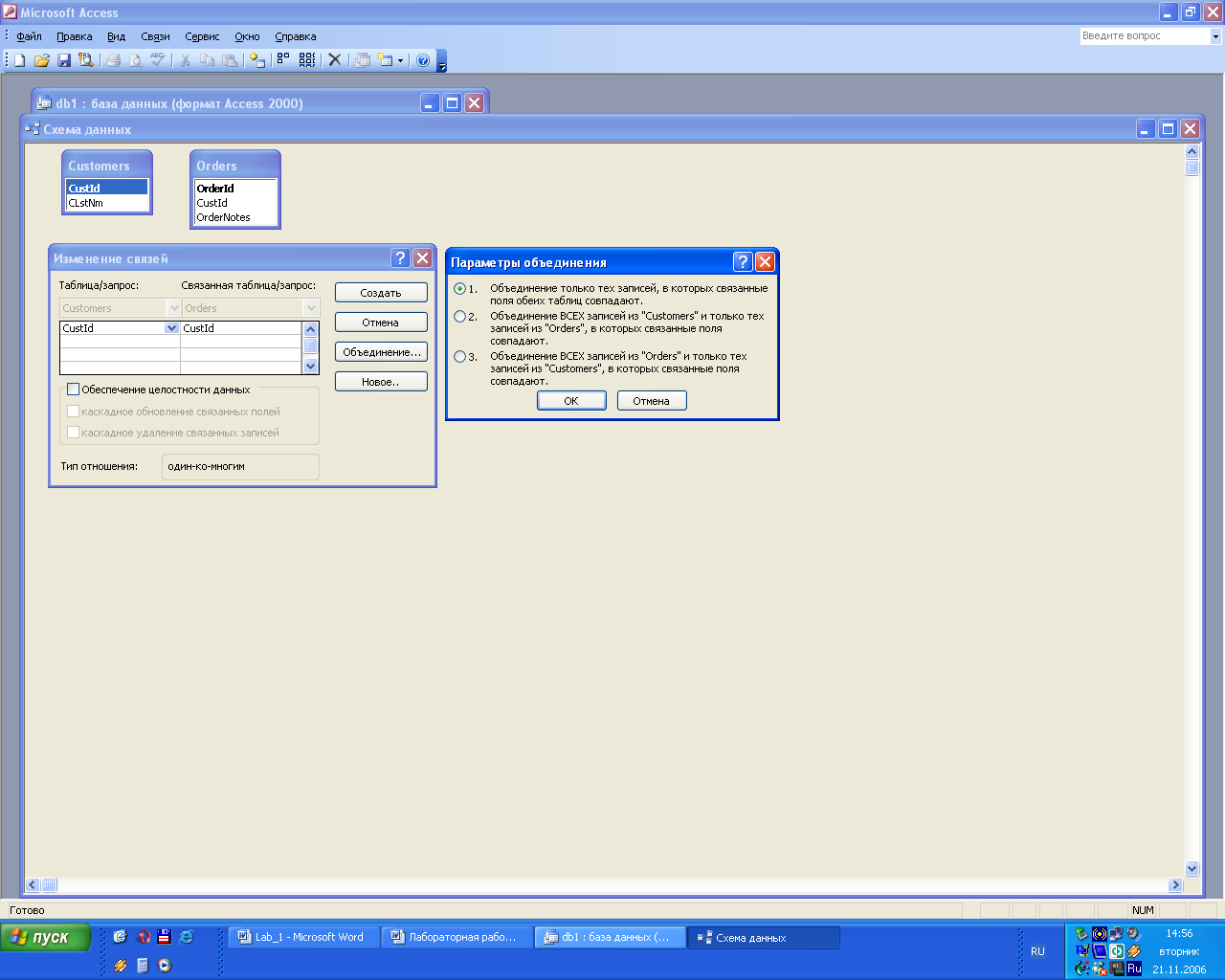
Task: Open the пуск Start button
Action: [x=46, y=938]
